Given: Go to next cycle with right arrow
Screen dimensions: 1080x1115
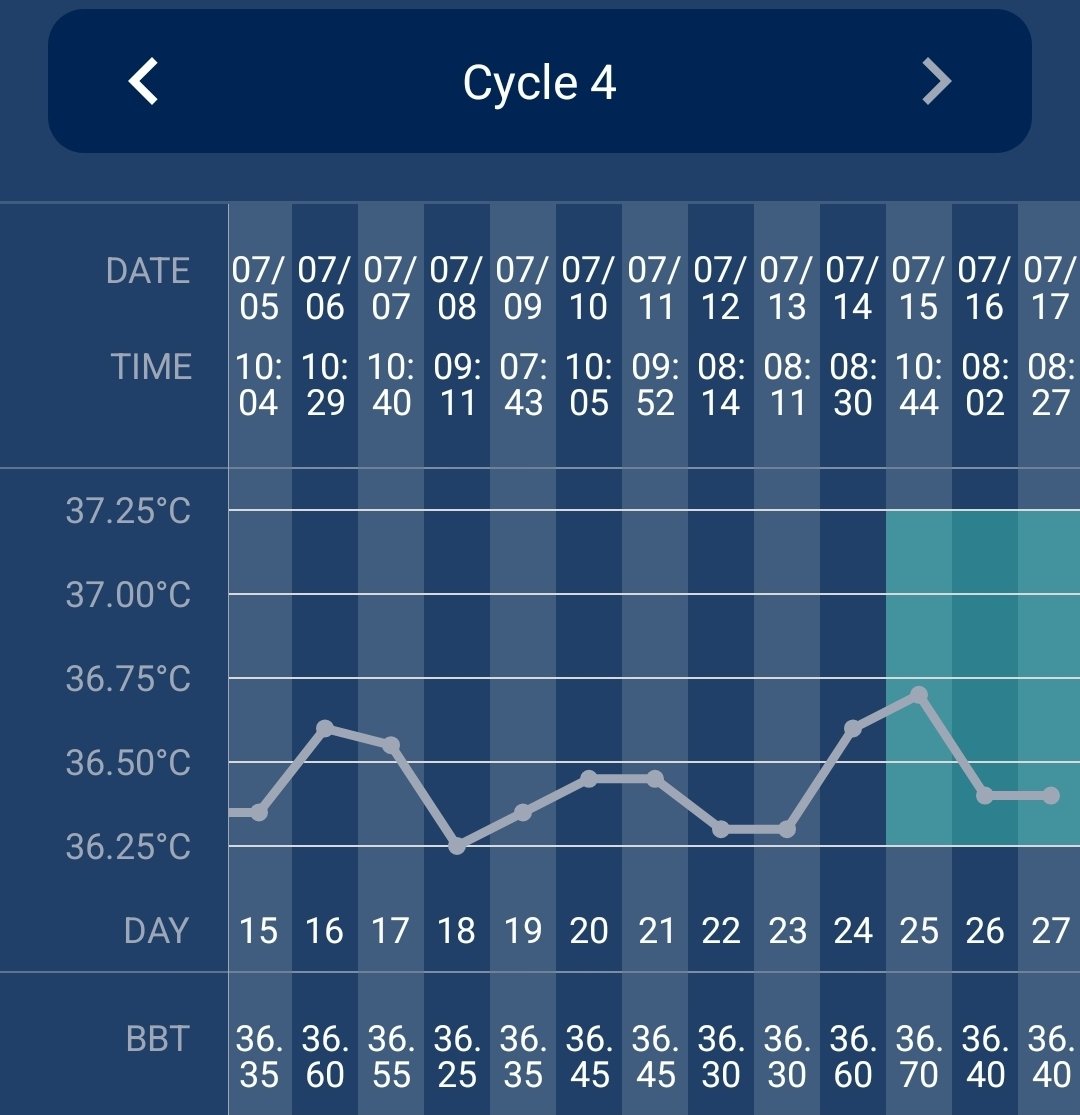Looking at the screenshot, I should [936, 81].
